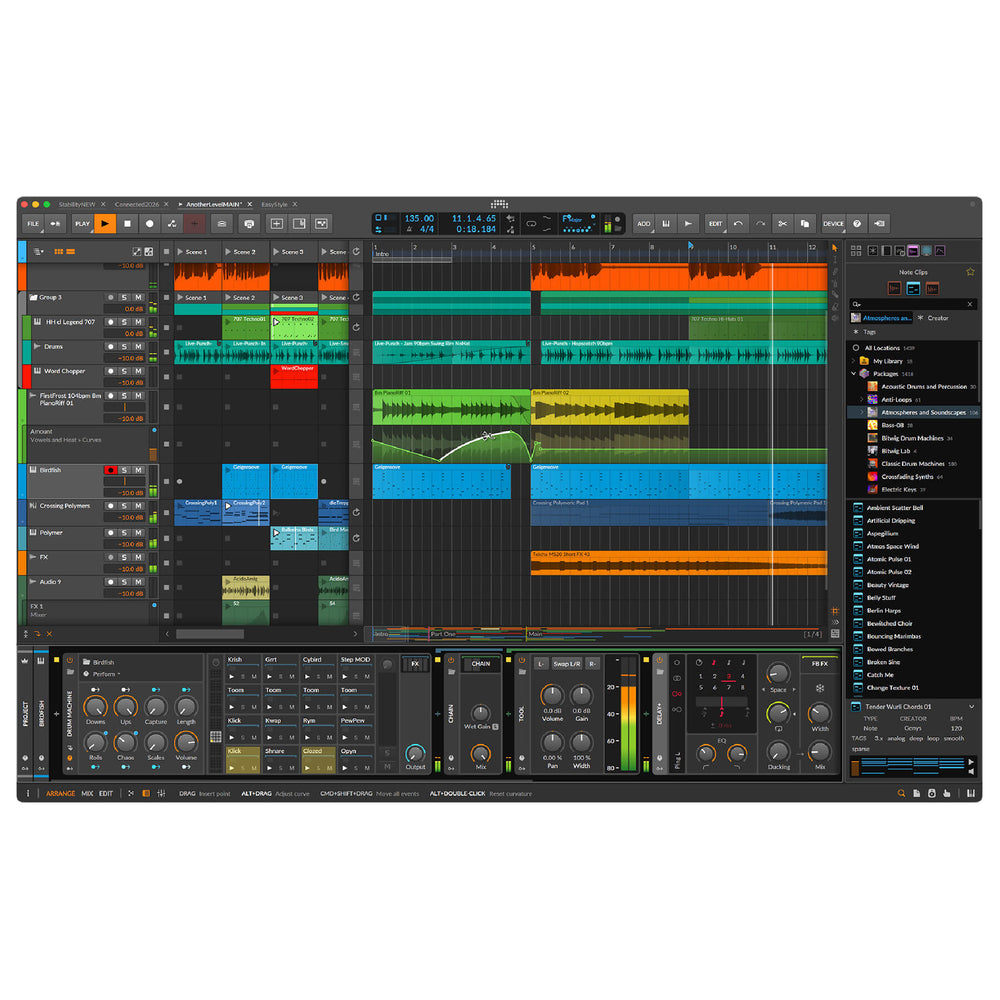Select Berlin Harps in the browser list
The image size is (1000, 1000).
click(883, 611)
